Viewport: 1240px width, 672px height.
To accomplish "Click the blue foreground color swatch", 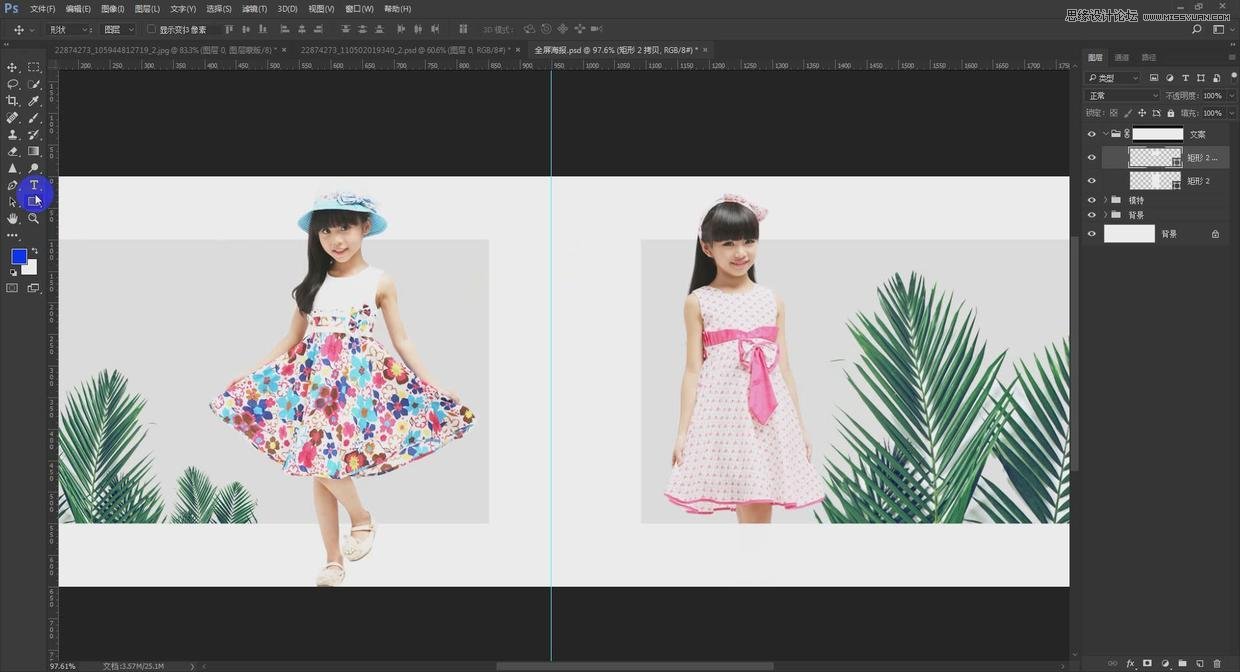I will 18,257.
